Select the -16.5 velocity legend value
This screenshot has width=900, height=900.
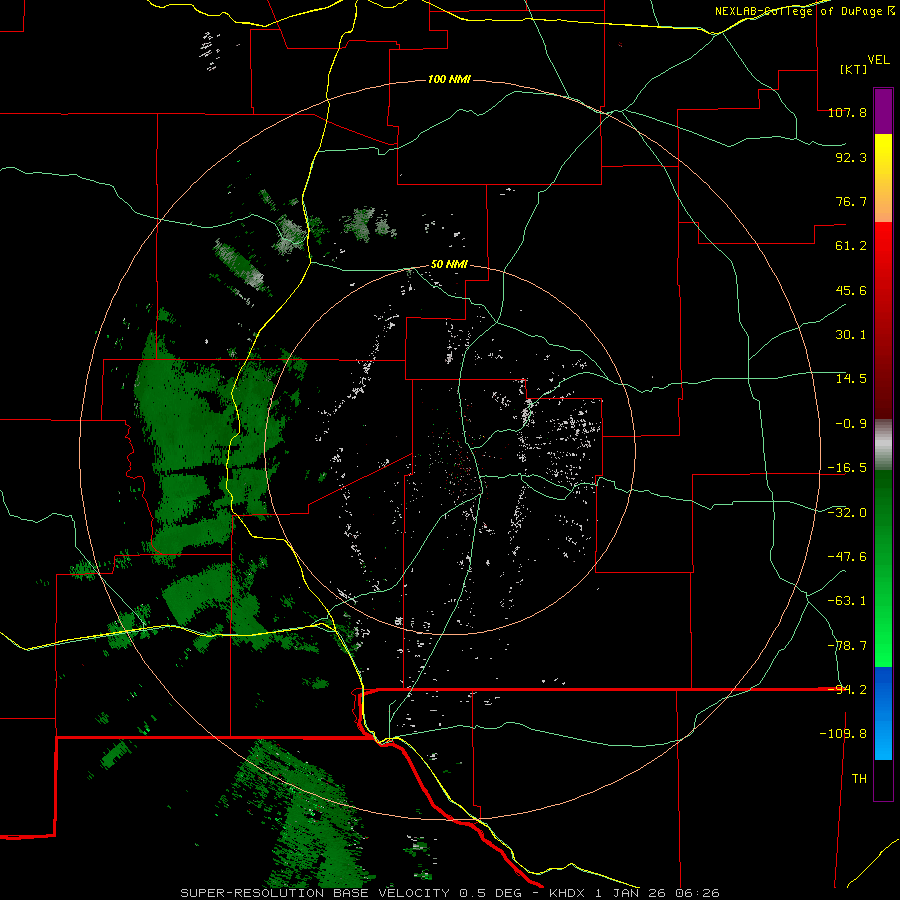click(x=847, y=468)
